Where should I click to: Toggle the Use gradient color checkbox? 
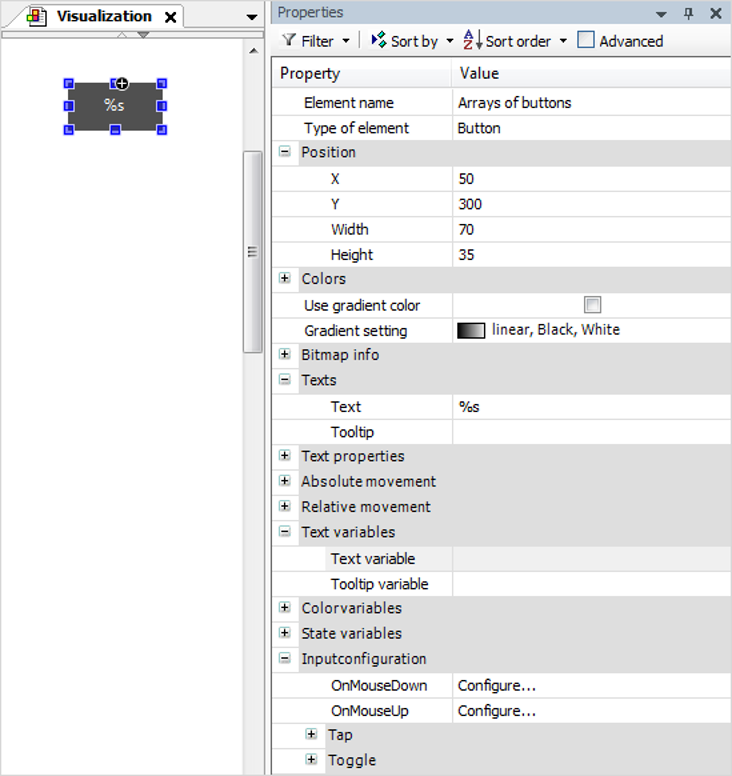click(592, 305)
